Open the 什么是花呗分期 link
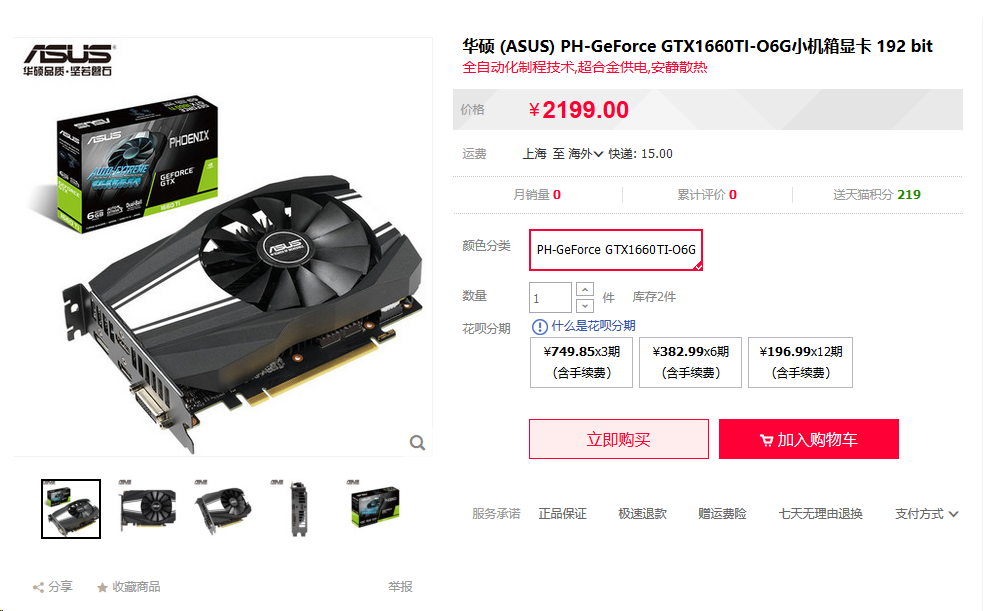Image resolution: width=984 pixels, height=611 pixels. pyautogui.click(x=593, y=326)
